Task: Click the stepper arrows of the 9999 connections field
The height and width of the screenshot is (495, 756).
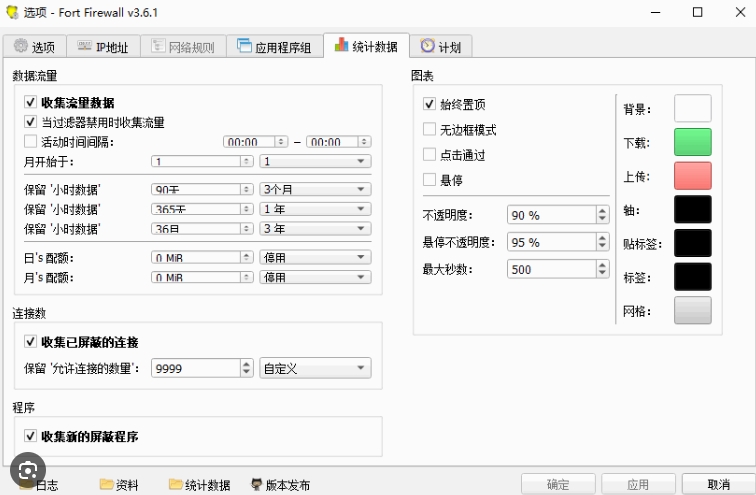Action: [x=246, y=368]
